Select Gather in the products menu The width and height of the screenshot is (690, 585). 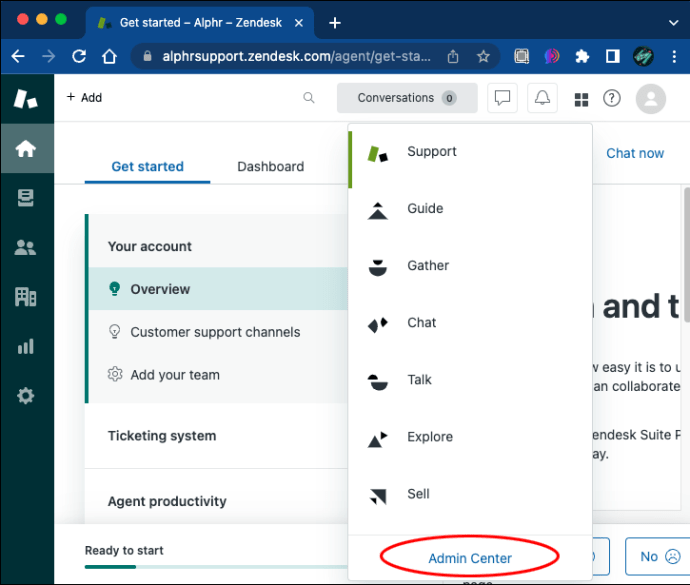[x=470, y=266]
